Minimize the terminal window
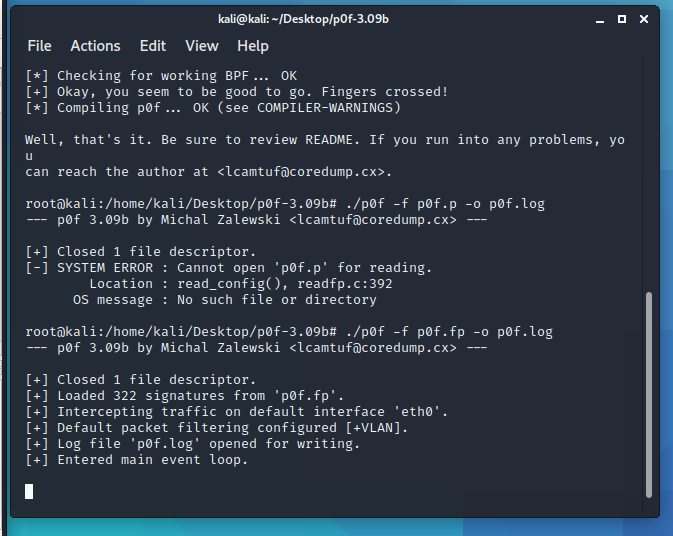Image resolution: width=673 pixels, height=536 pixels. pyautogui.click(x=602, y=19)
